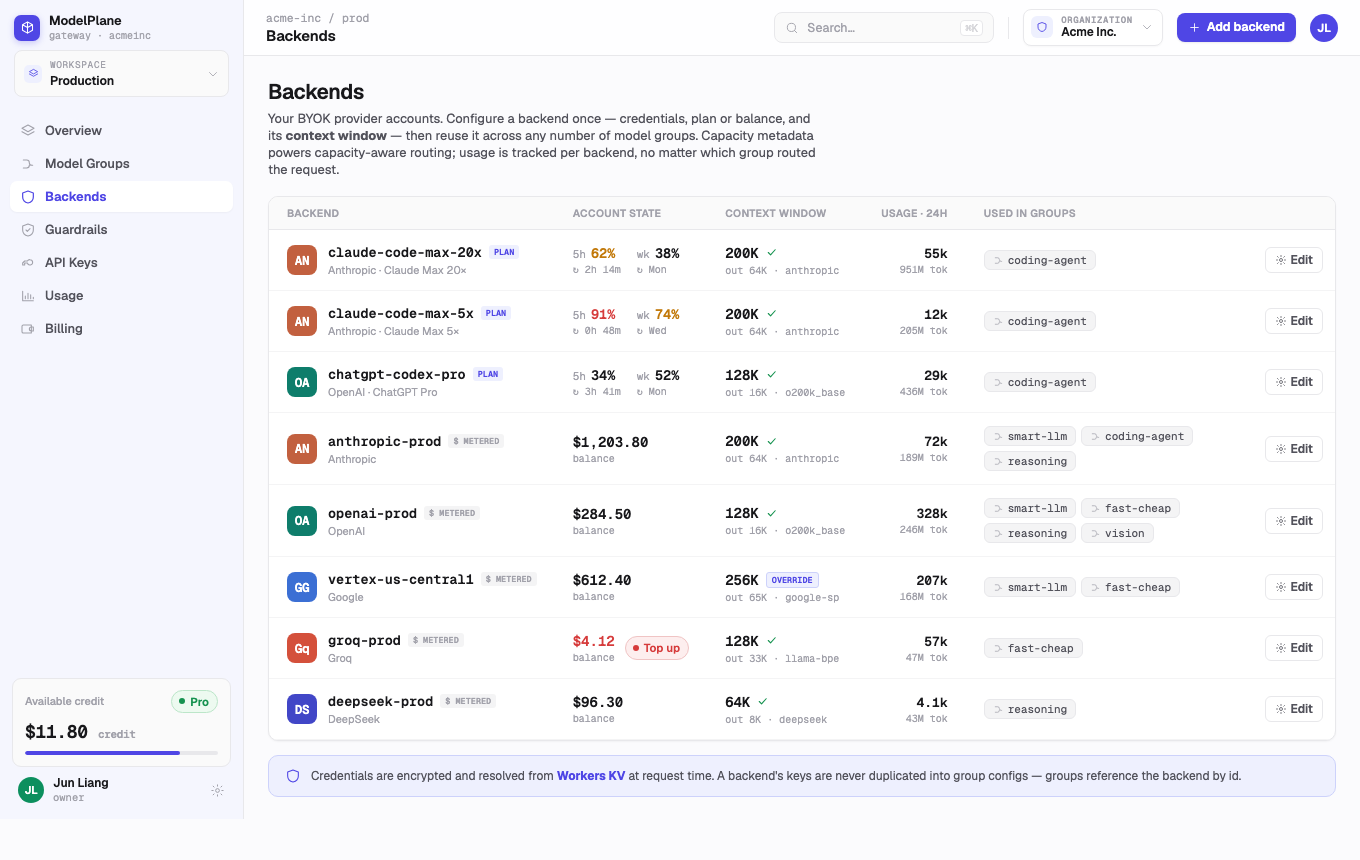Click the AN icon for claude-code-max-5x
This screenshot has width=1360, height=860.
(302, 321)
